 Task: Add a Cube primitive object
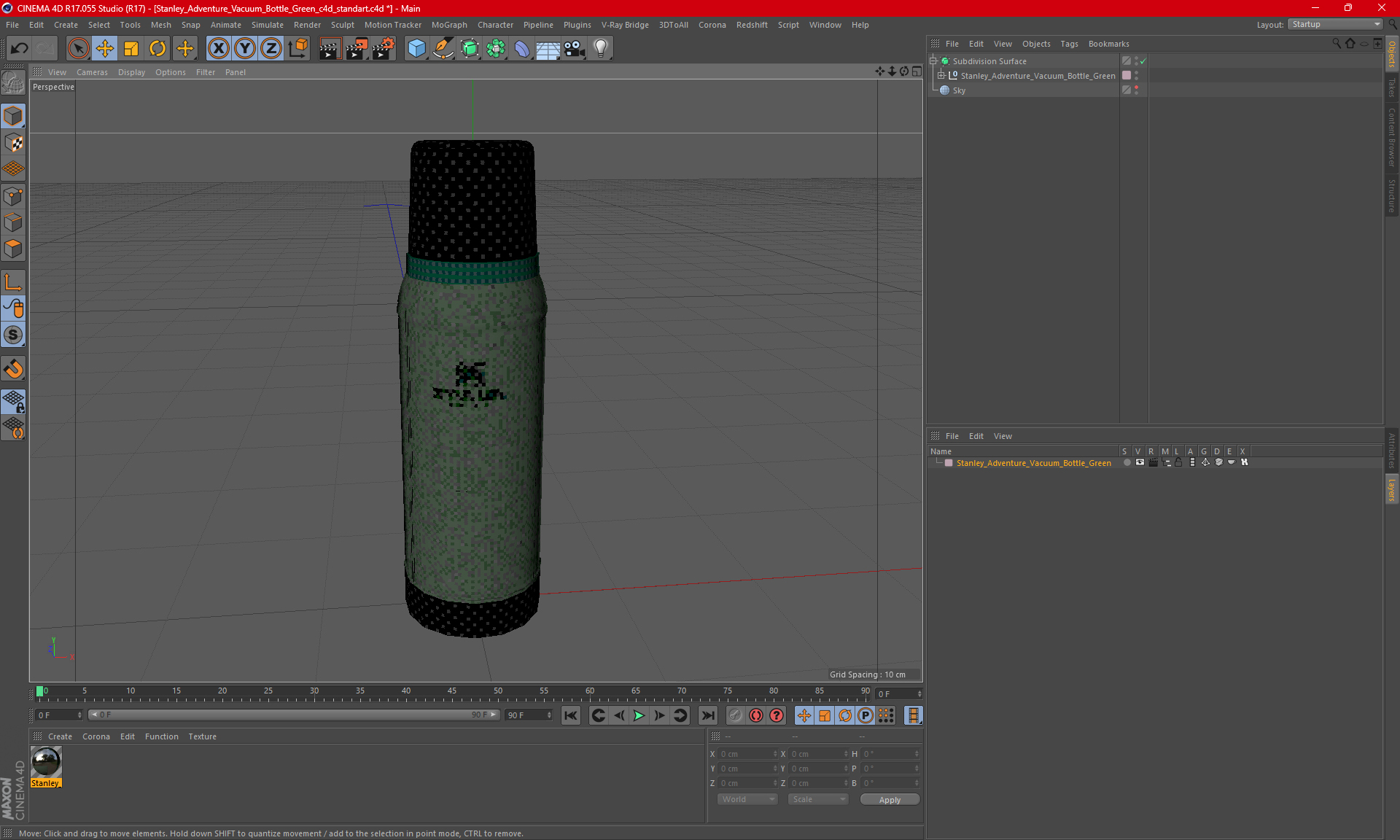click(x=416, y=49)
